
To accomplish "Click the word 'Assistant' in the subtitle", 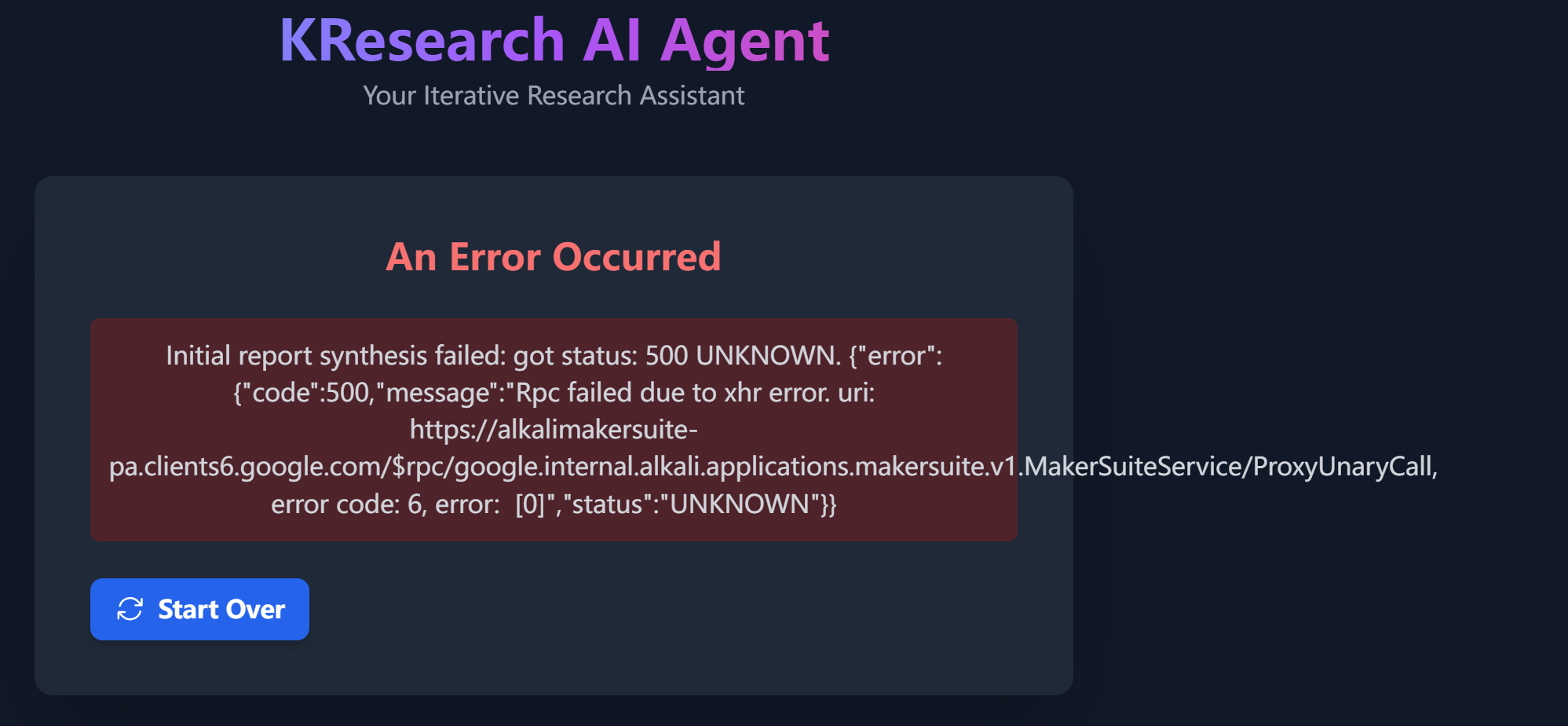I will pos(692,96).
